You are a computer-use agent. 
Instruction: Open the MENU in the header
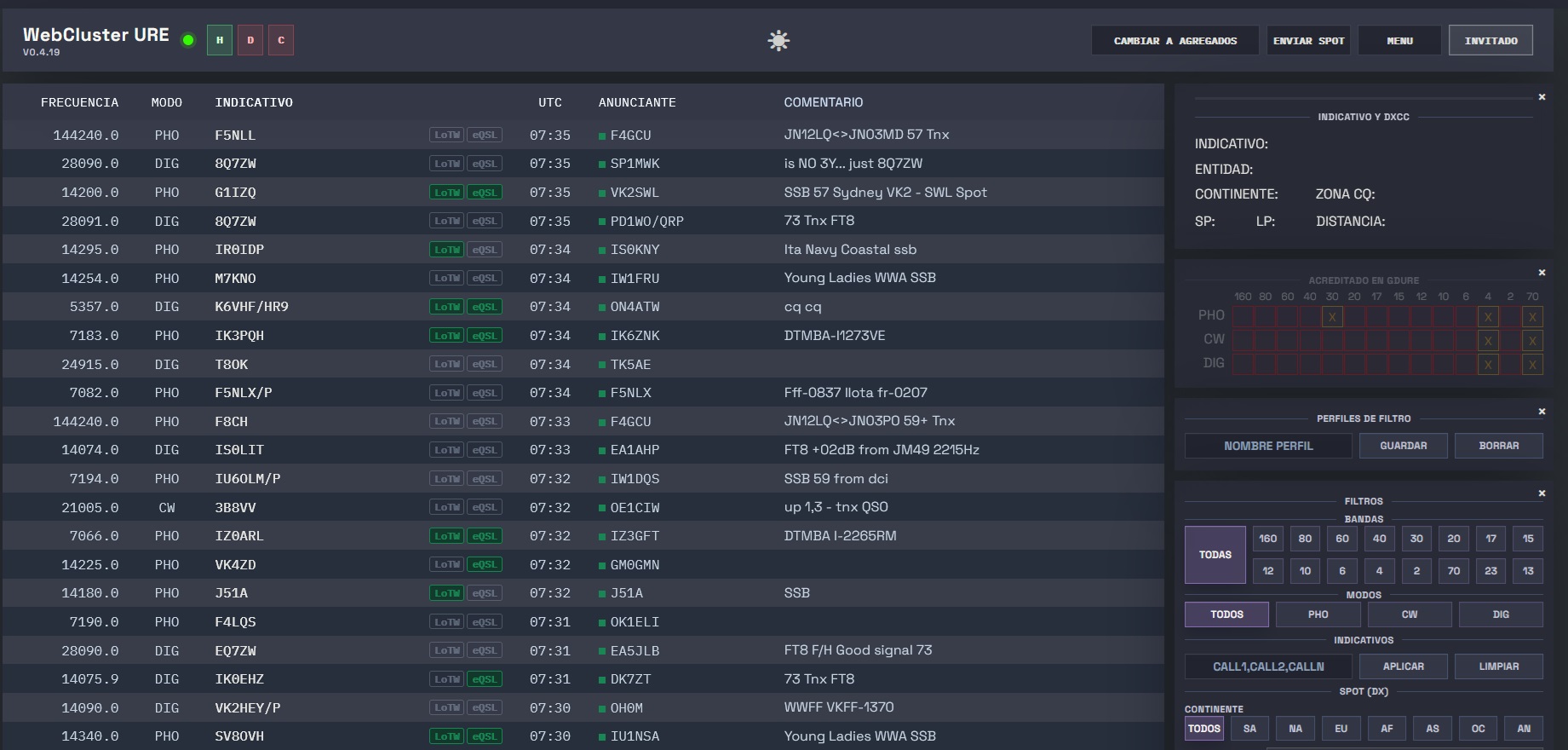click(x=1399, y=41)
